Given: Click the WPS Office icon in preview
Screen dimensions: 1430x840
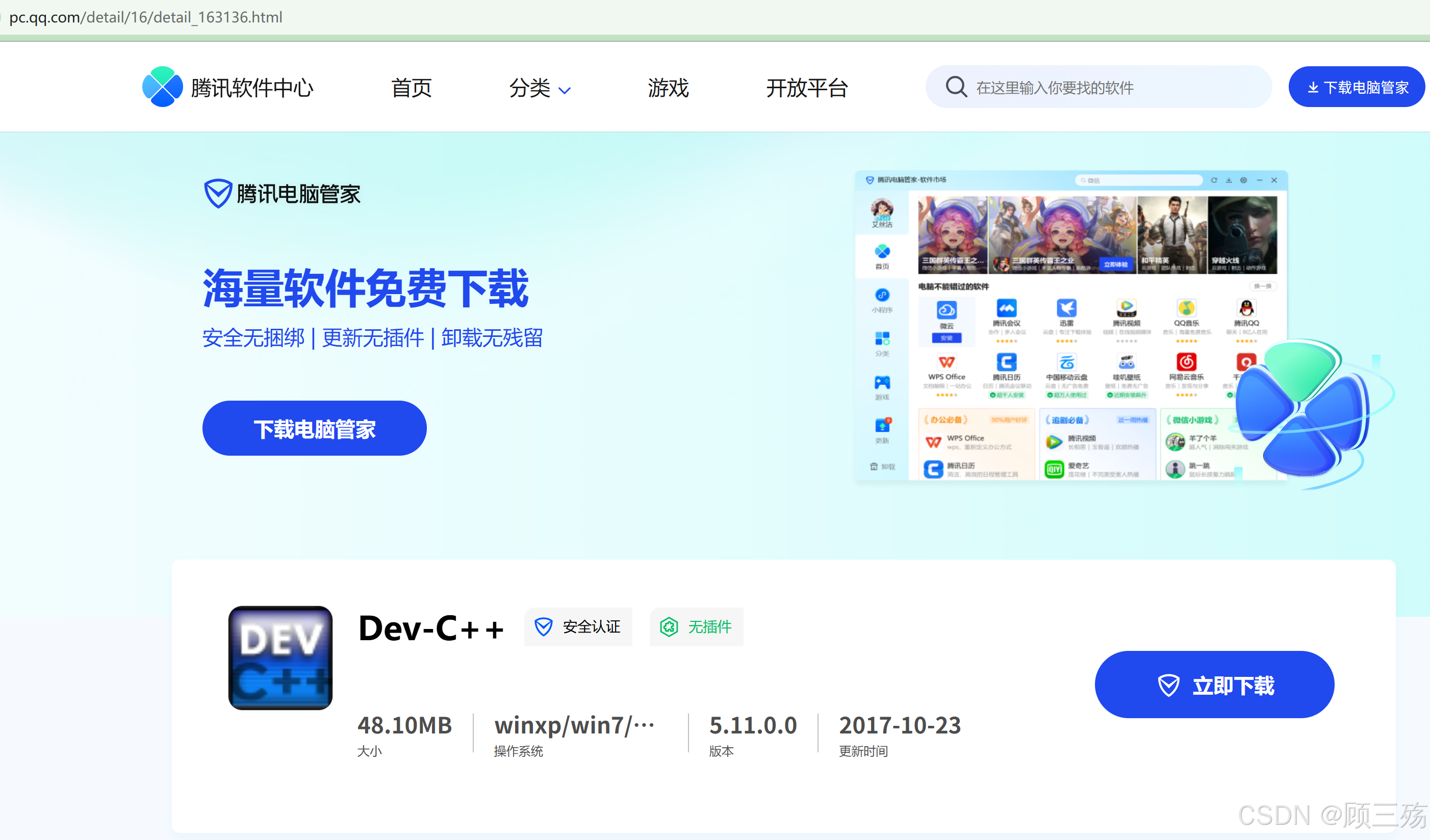Looking at the screenshot, I should click(x=946, y=362).
